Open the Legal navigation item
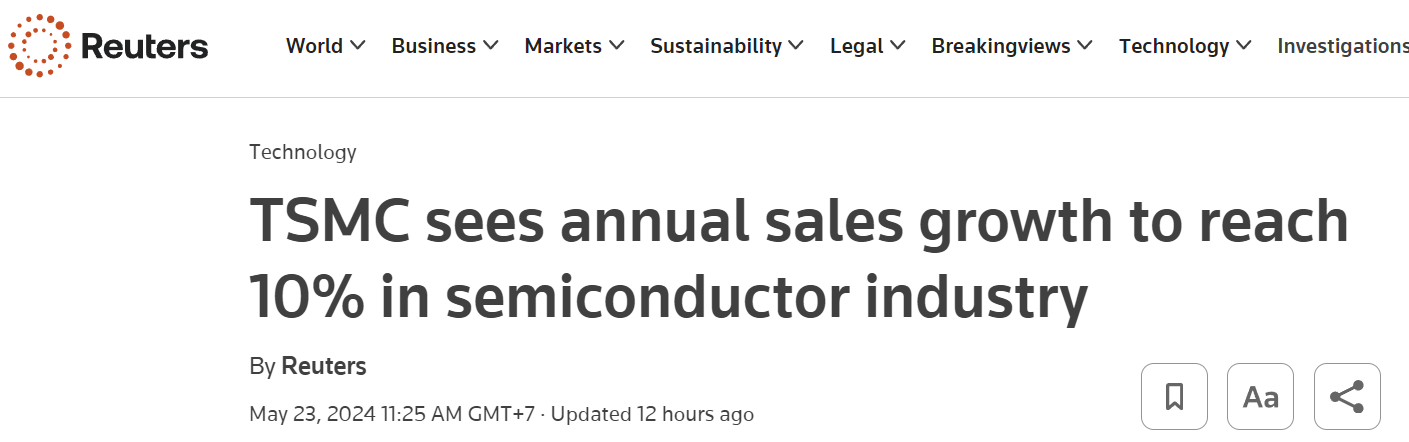The image size is (1409, 442). coord(857,46)
